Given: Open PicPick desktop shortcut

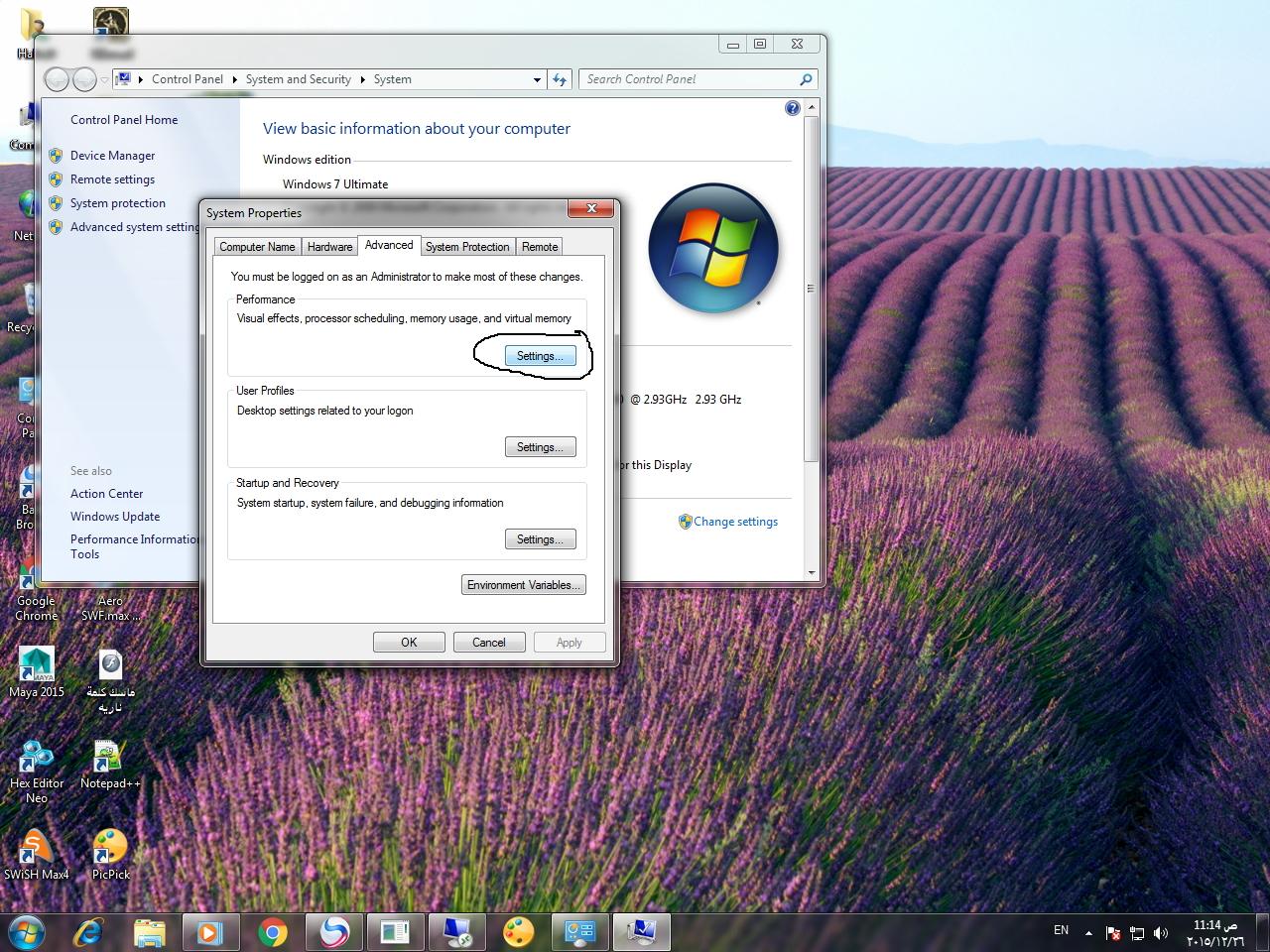Looking at the screenshot, I should (110, 855).
